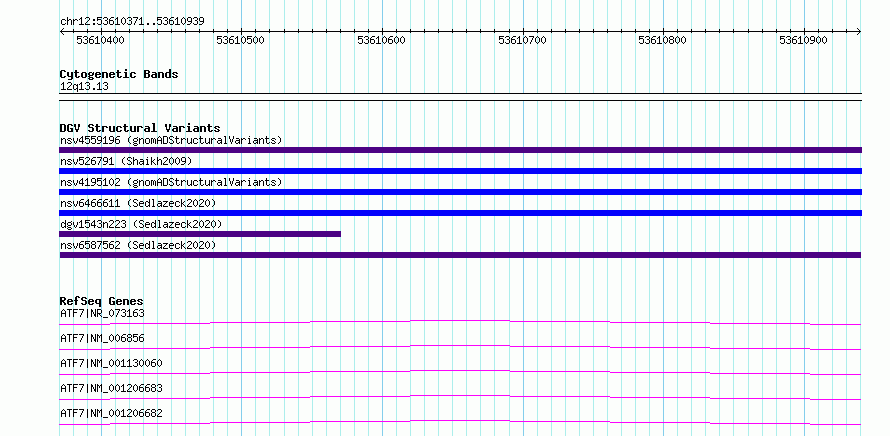Image resolution: width=890 pixels, height=436 pixels.
Task: Click the 12q13.13 cytogenetic band line
Action: [x=460, y=97]
